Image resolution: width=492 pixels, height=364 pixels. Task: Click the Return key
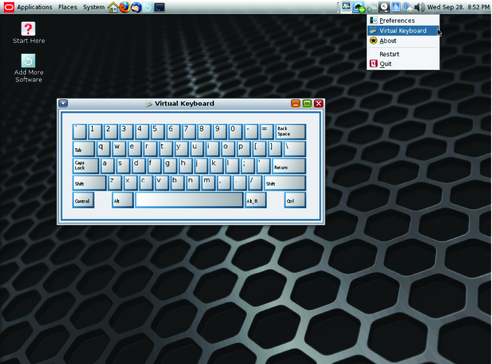pyautogui.click(x=288, y=166)
